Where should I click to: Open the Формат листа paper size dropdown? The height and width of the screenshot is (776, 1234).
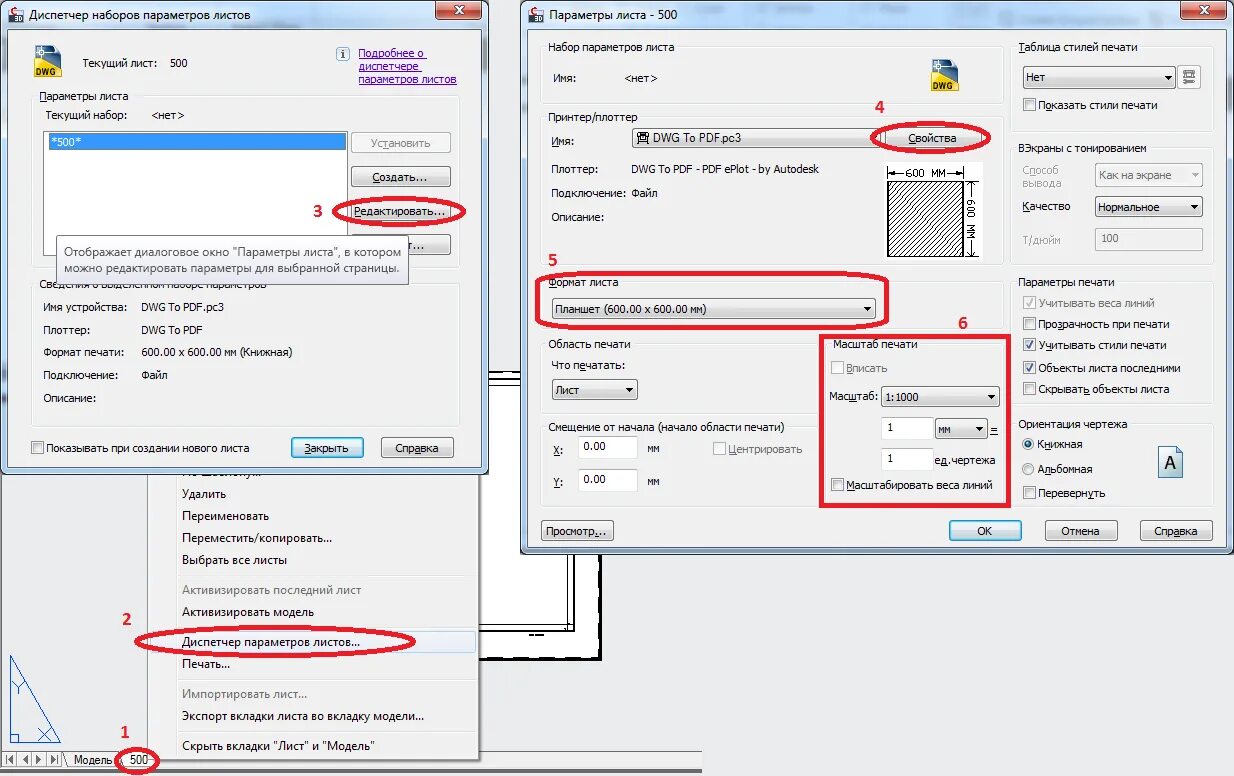pos(714,309)
